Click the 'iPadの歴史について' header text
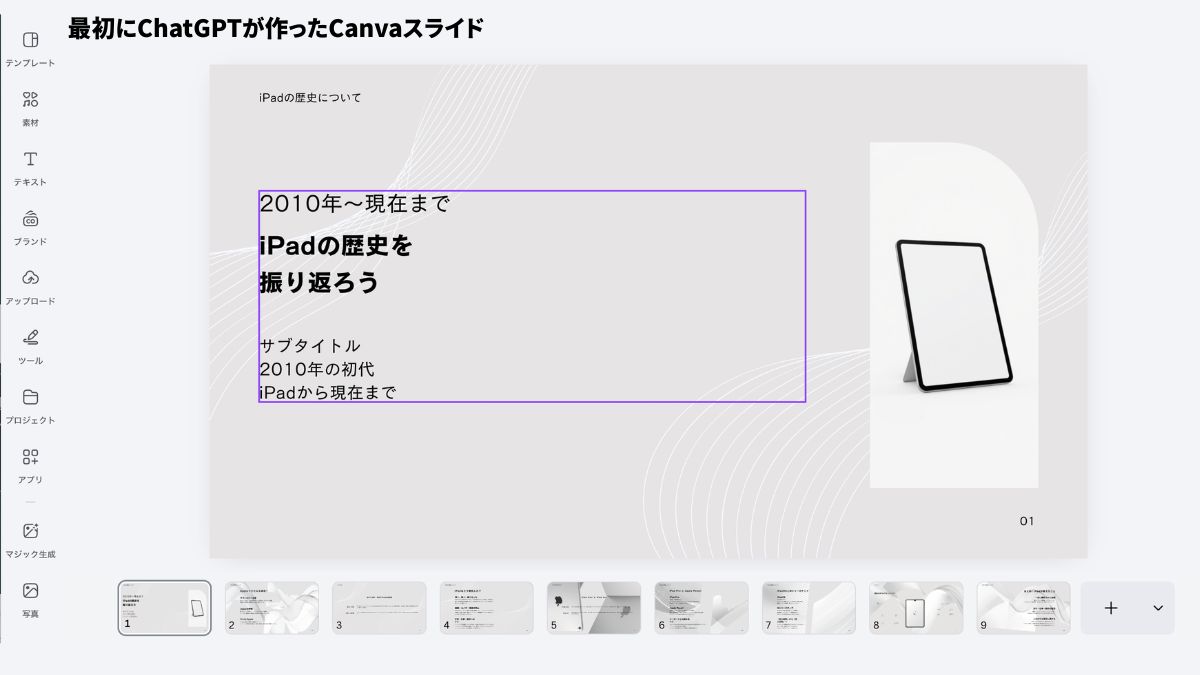The image size is (1200, 675). pos(310,98)
